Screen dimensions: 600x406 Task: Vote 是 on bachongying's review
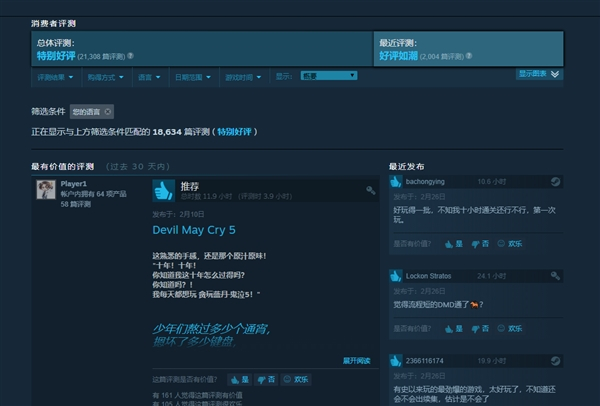tap(454, 244)
